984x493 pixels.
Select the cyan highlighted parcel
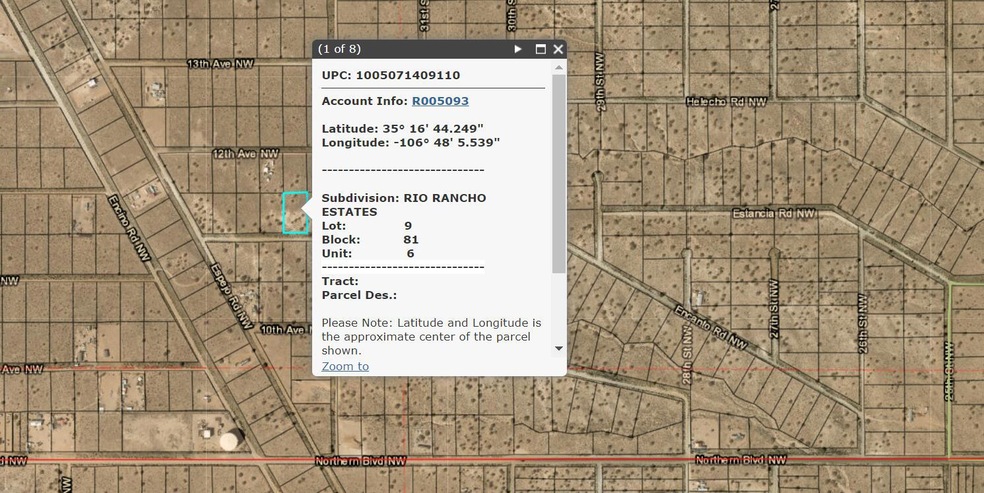pos(294,214)
